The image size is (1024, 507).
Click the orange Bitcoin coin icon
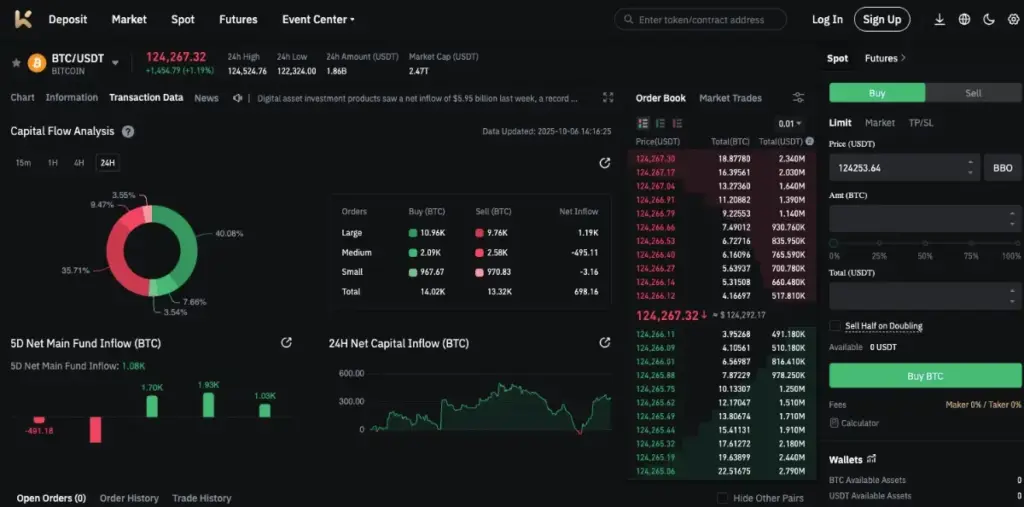(37, 63)
